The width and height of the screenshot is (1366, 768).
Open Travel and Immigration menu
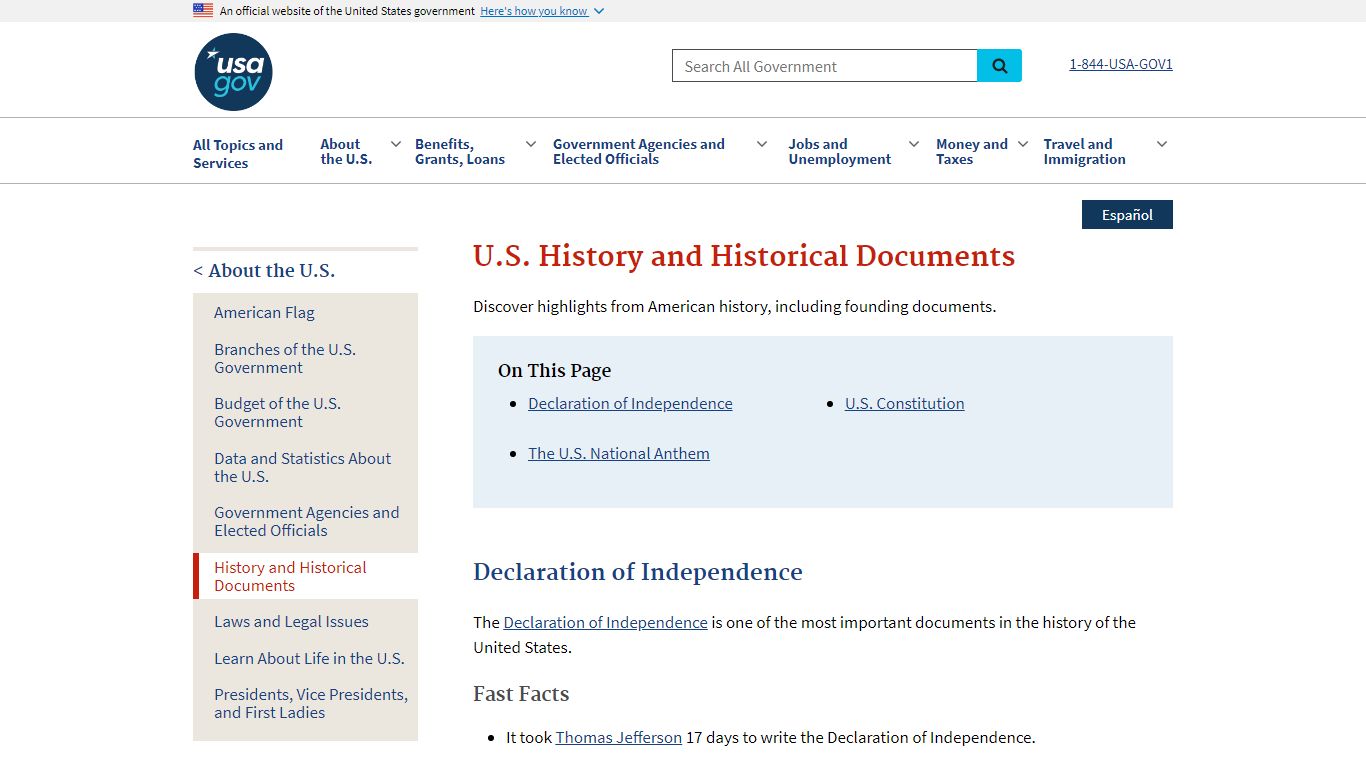[1085, 151]
